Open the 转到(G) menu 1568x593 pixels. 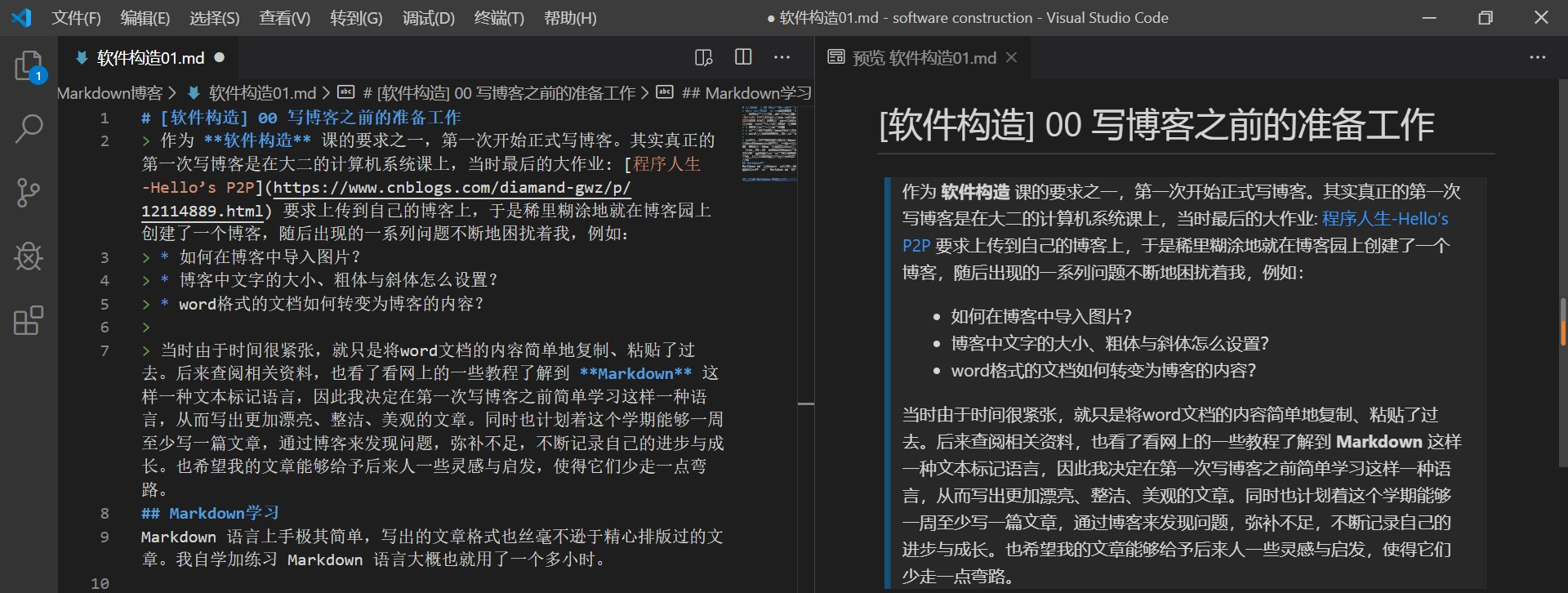(x=356, y=18)
